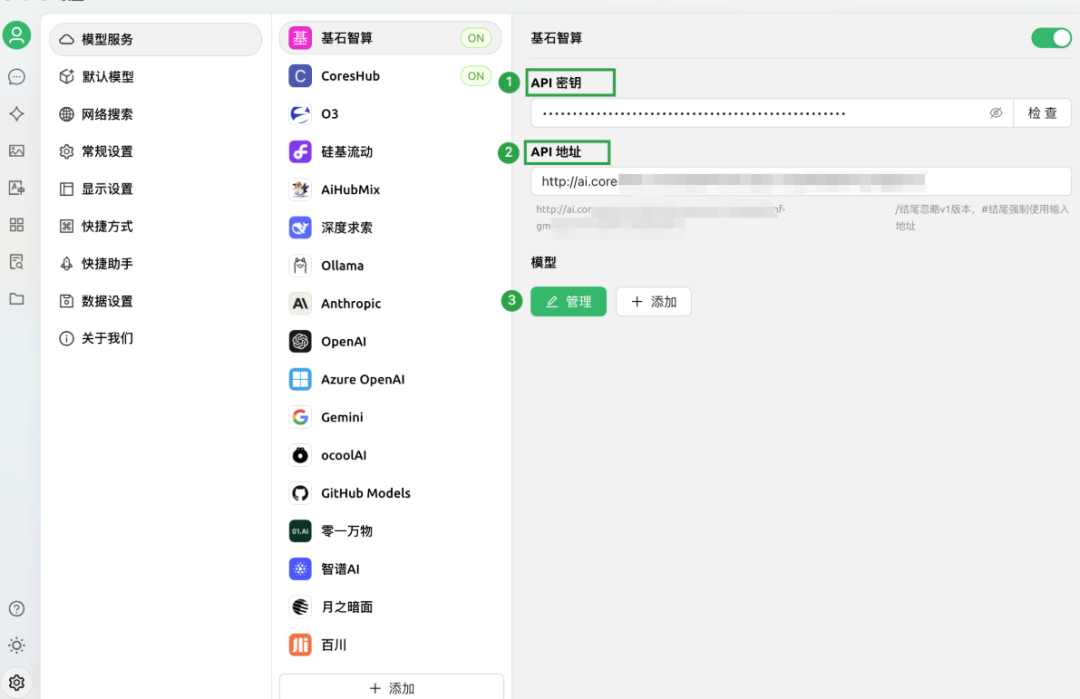Select the 硅基流动 provider icon
The image size is (1080, 699).
coord(300,152)
